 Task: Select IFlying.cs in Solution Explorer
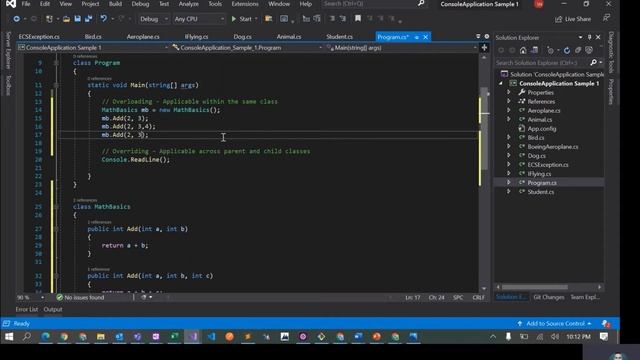click(x=539, y=173)
